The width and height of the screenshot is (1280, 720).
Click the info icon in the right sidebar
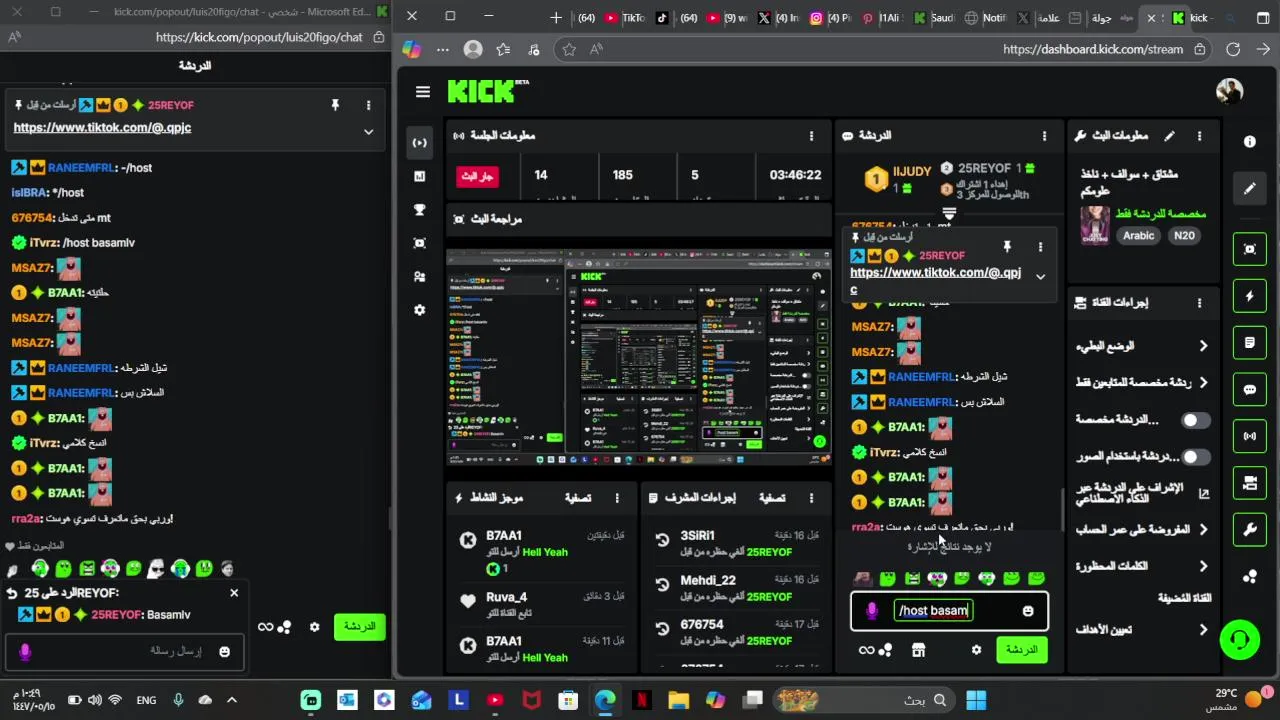[1249, 142]
